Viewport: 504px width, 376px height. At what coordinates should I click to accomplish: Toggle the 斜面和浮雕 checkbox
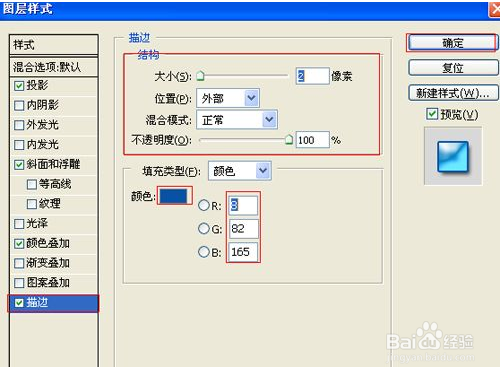(x=19, y=164)
